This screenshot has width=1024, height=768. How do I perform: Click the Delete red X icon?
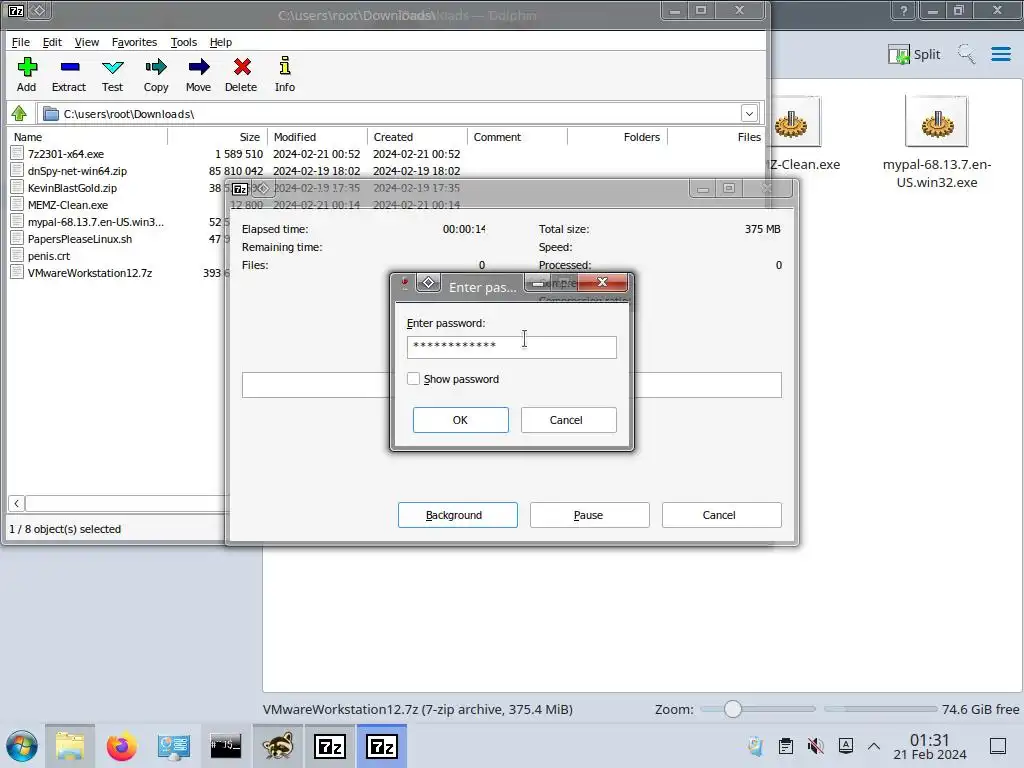242,67
